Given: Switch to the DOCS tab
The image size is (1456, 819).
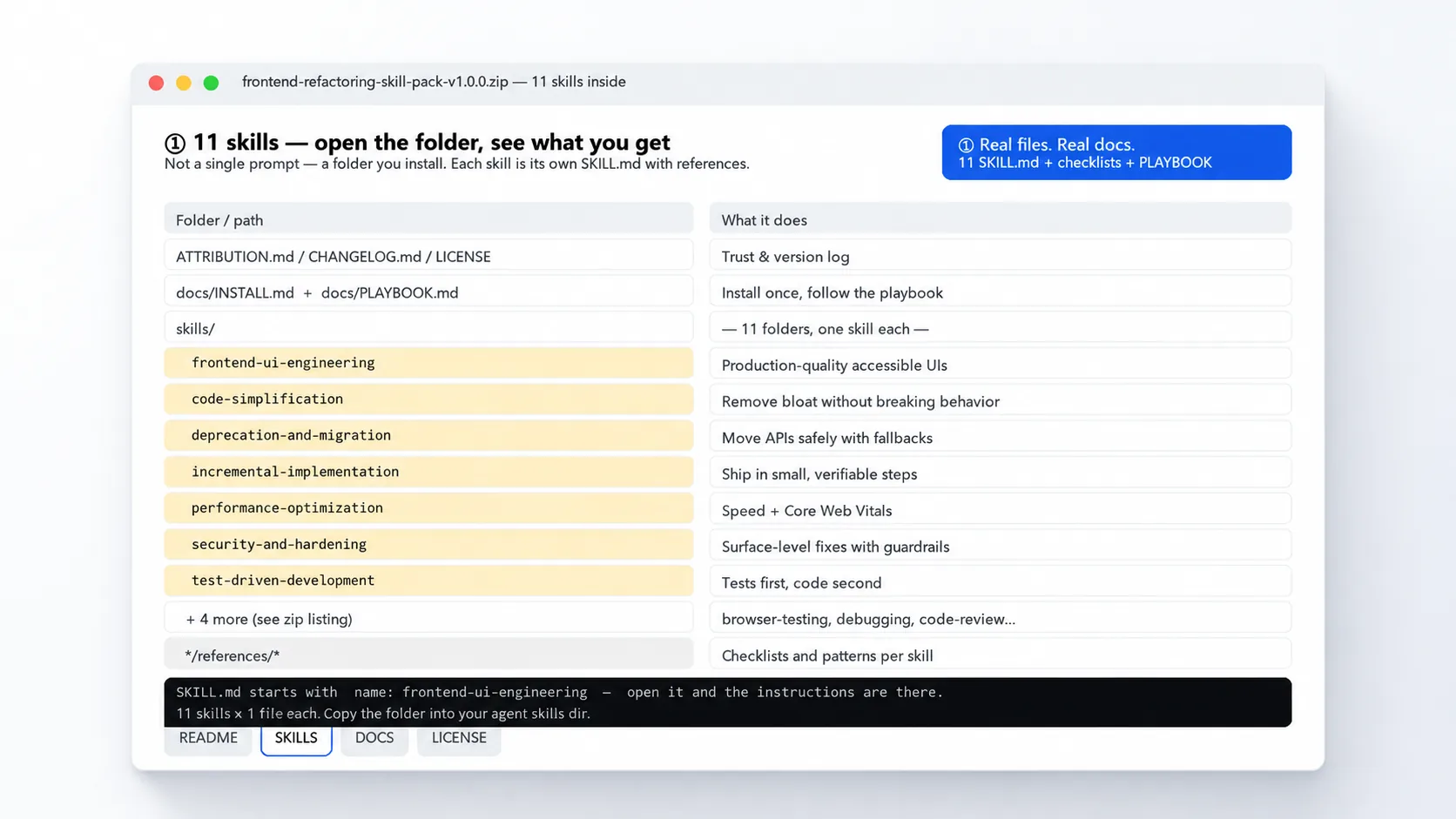Looking at the screenshot, I should click(374, 738).
